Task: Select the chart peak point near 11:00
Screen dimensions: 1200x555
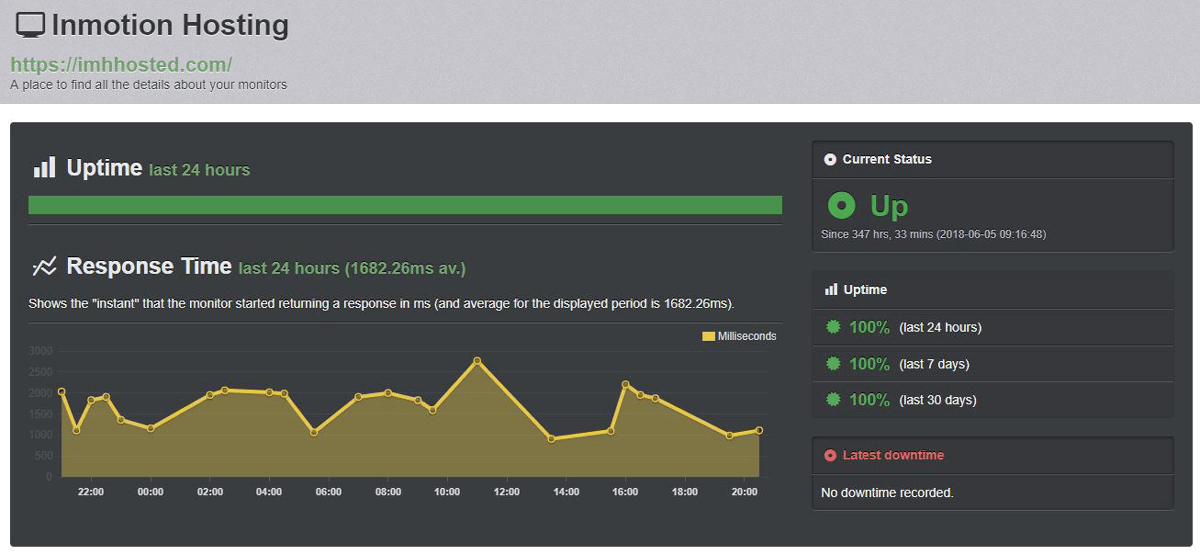Action: (477, 360)
